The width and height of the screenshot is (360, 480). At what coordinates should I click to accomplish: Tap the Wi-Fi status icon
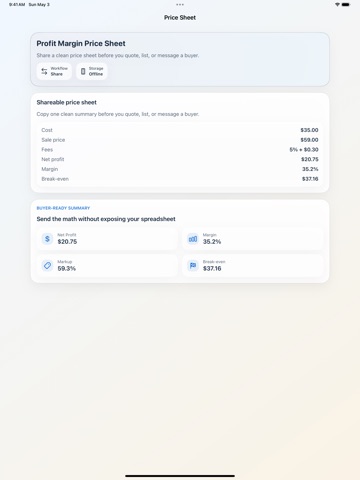[337, 5]
